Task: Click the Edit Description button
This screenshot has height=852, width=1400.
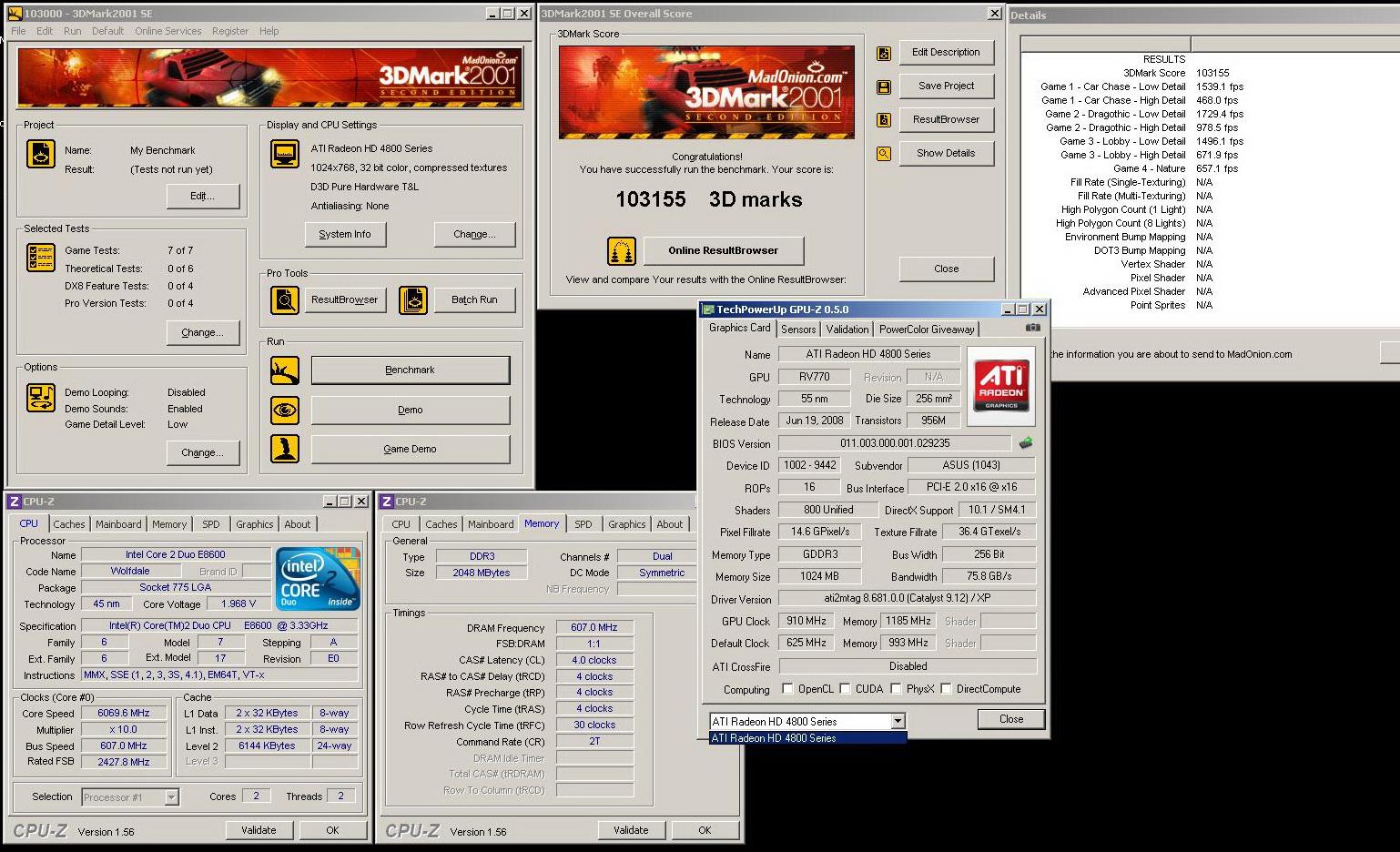Action: click(947, 52)
